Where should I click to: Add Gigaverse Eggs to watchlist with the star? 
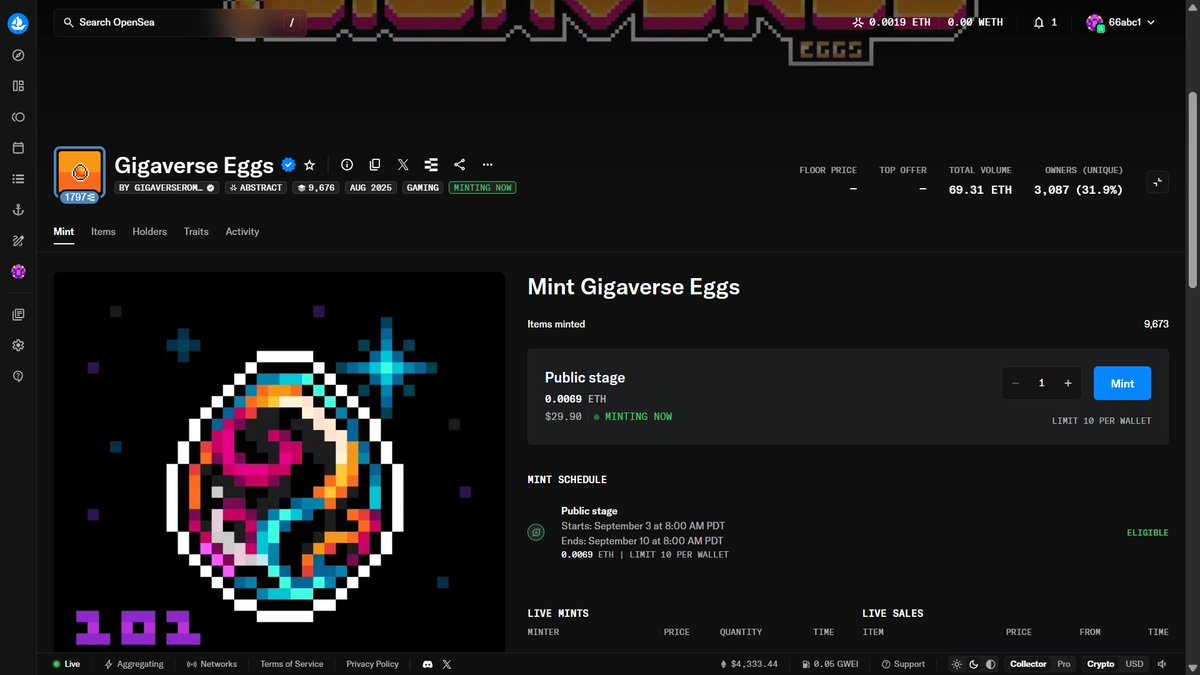310,165
